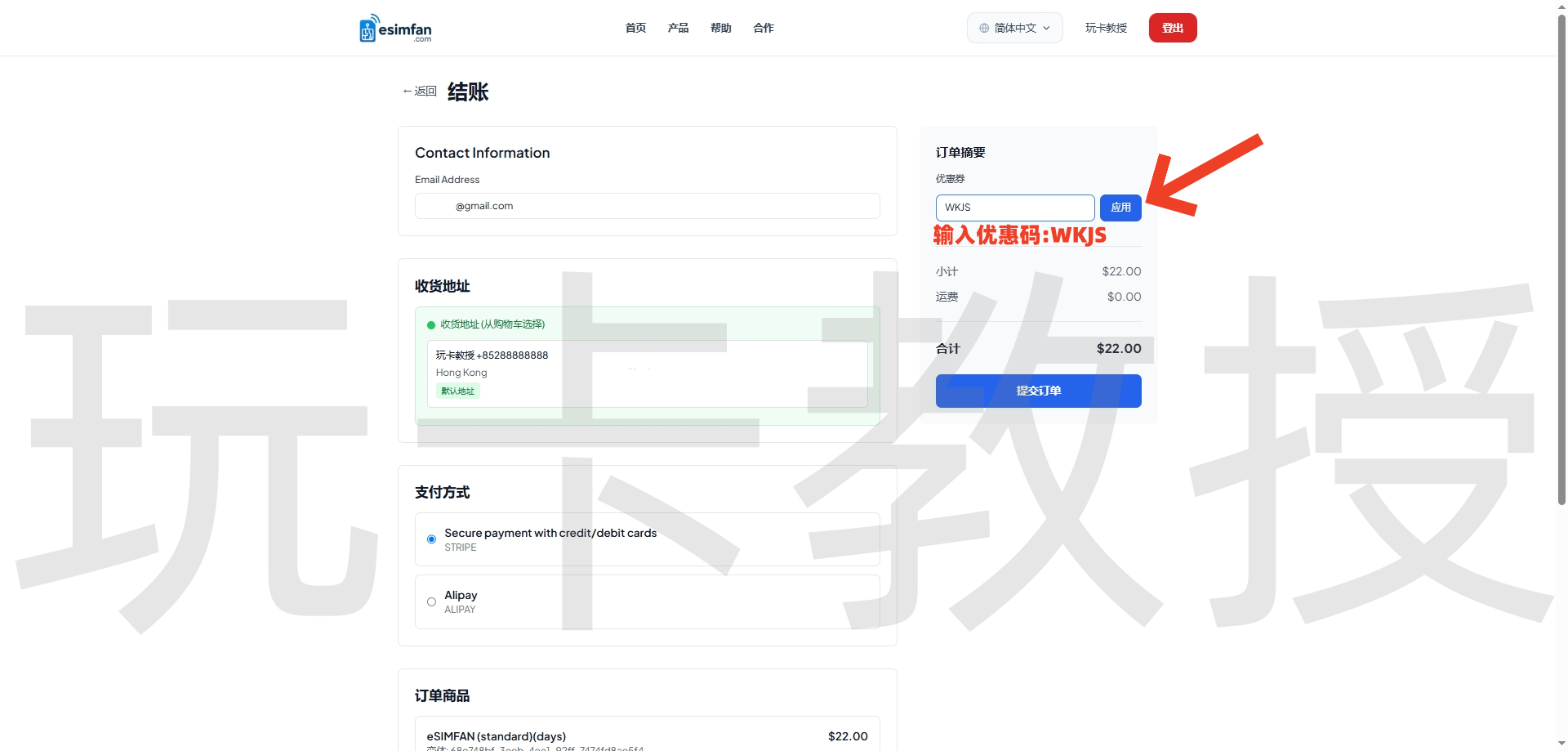Open the 产品 menu item
Screen dimensions: 1568x751
678,28
